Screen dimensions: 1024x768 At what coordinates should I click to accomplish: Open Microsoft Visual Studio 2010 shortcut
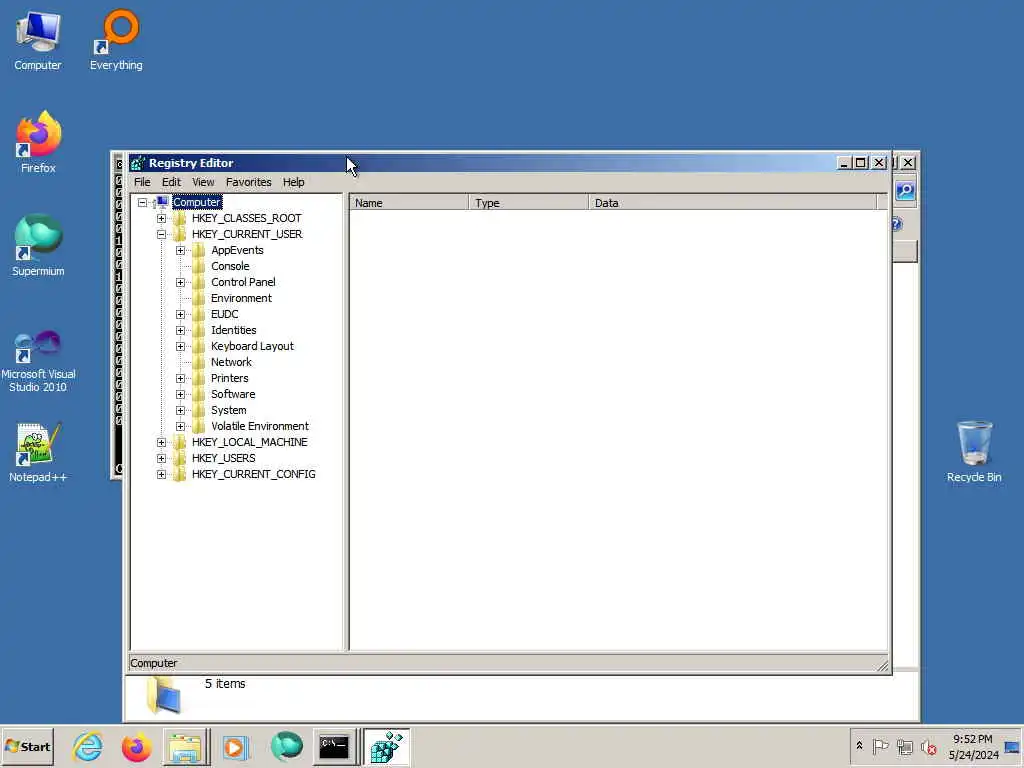[x=38, y=361]
